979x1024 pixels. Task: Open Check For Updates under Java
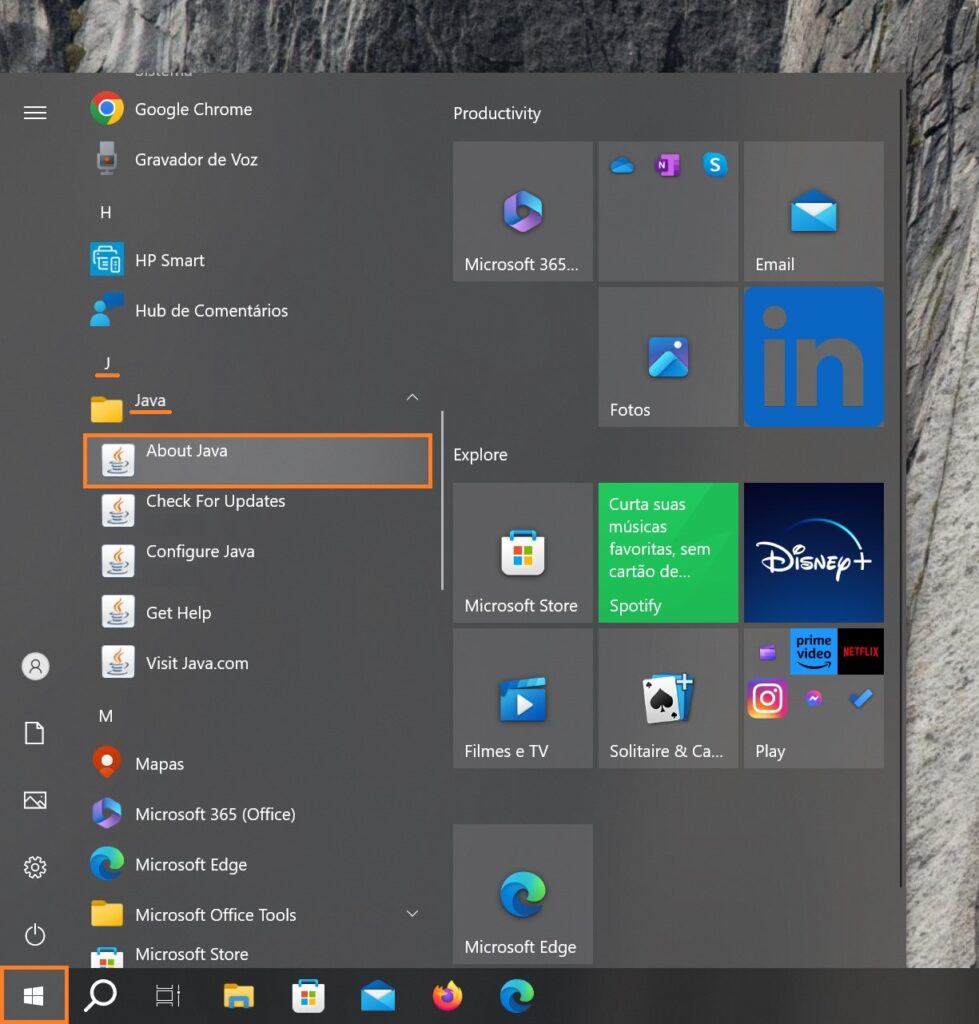point(215,502)
